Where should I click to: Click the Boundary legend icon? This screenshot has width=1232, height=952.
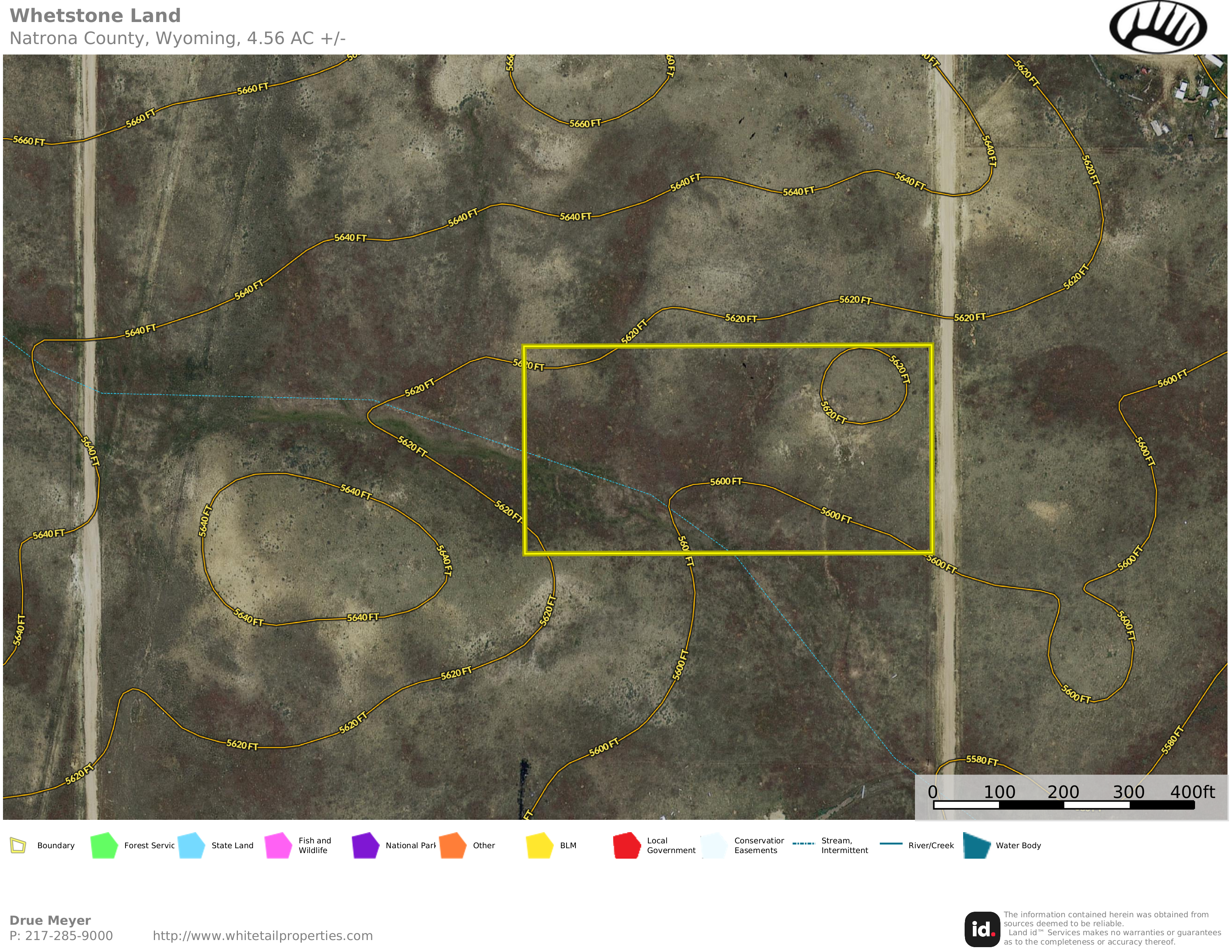coord(19,845)
